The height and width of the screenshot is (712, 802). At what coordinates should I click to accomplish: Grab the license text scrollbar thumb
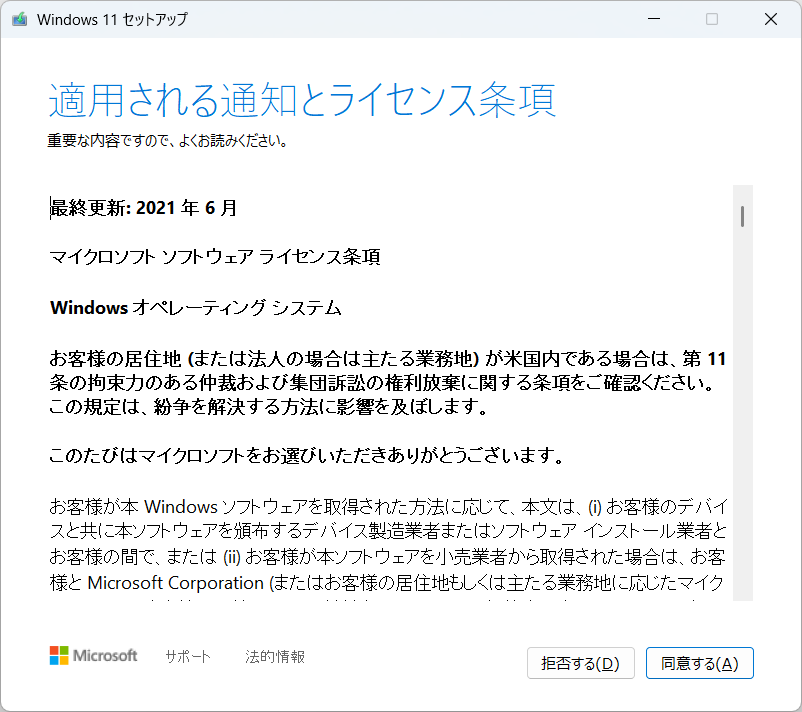coord(742,216)
